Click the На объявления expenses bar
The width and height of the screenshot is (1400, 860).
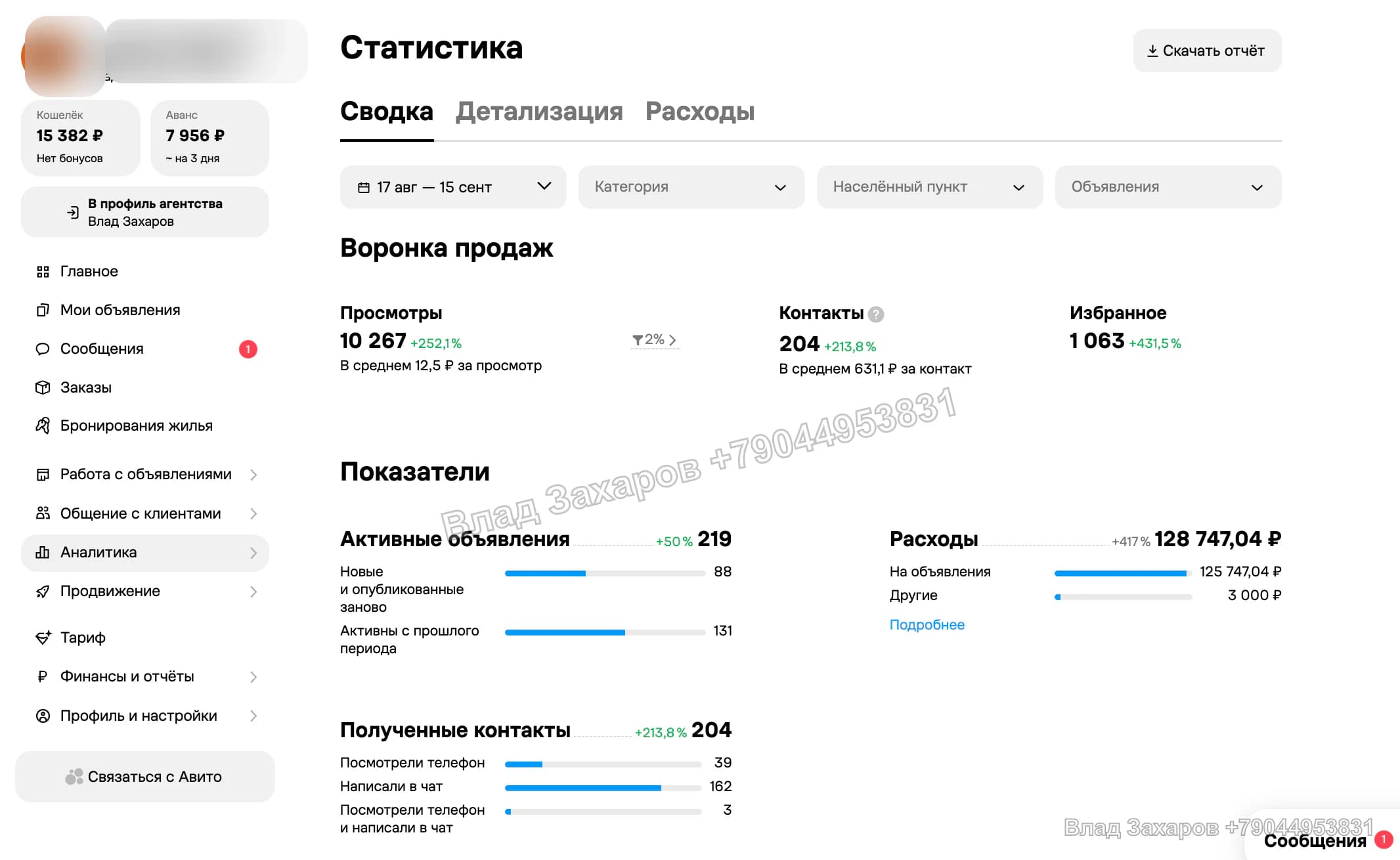[x=1123, y=574]
